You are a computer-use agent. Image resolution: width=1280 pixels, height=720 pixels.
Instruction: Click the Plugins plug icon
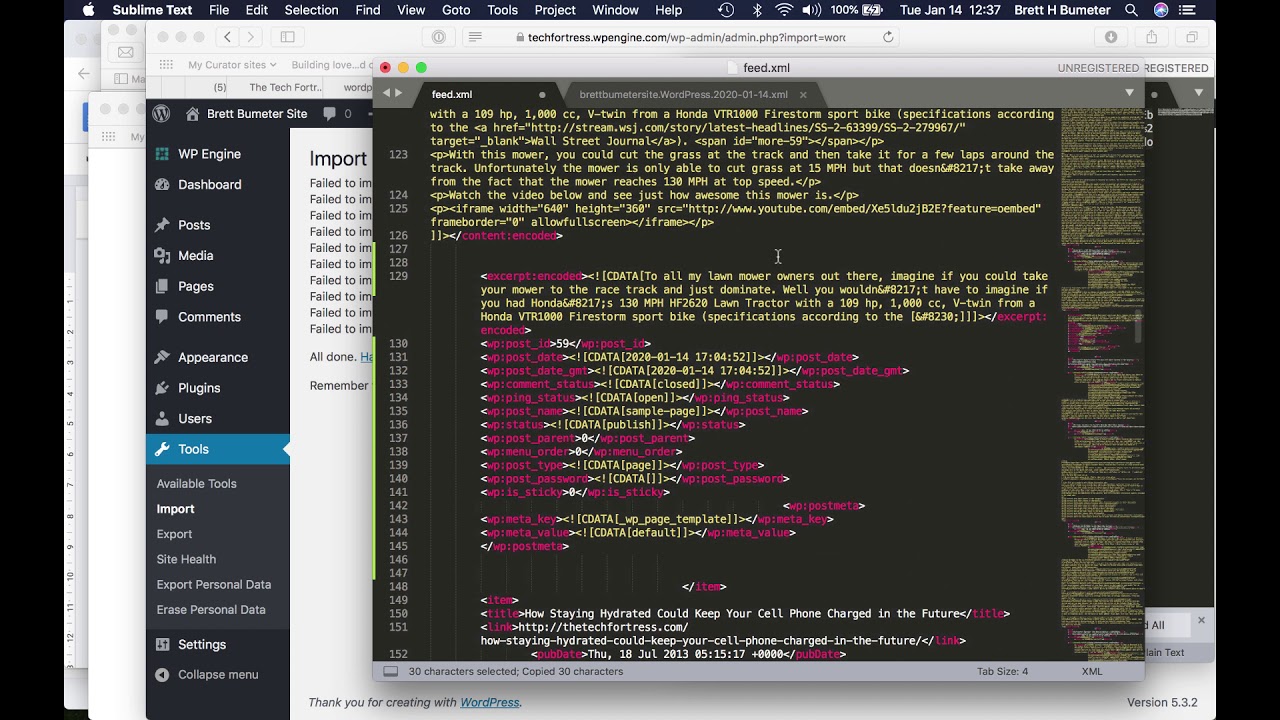pyautogui.click(x=162, y=388)
